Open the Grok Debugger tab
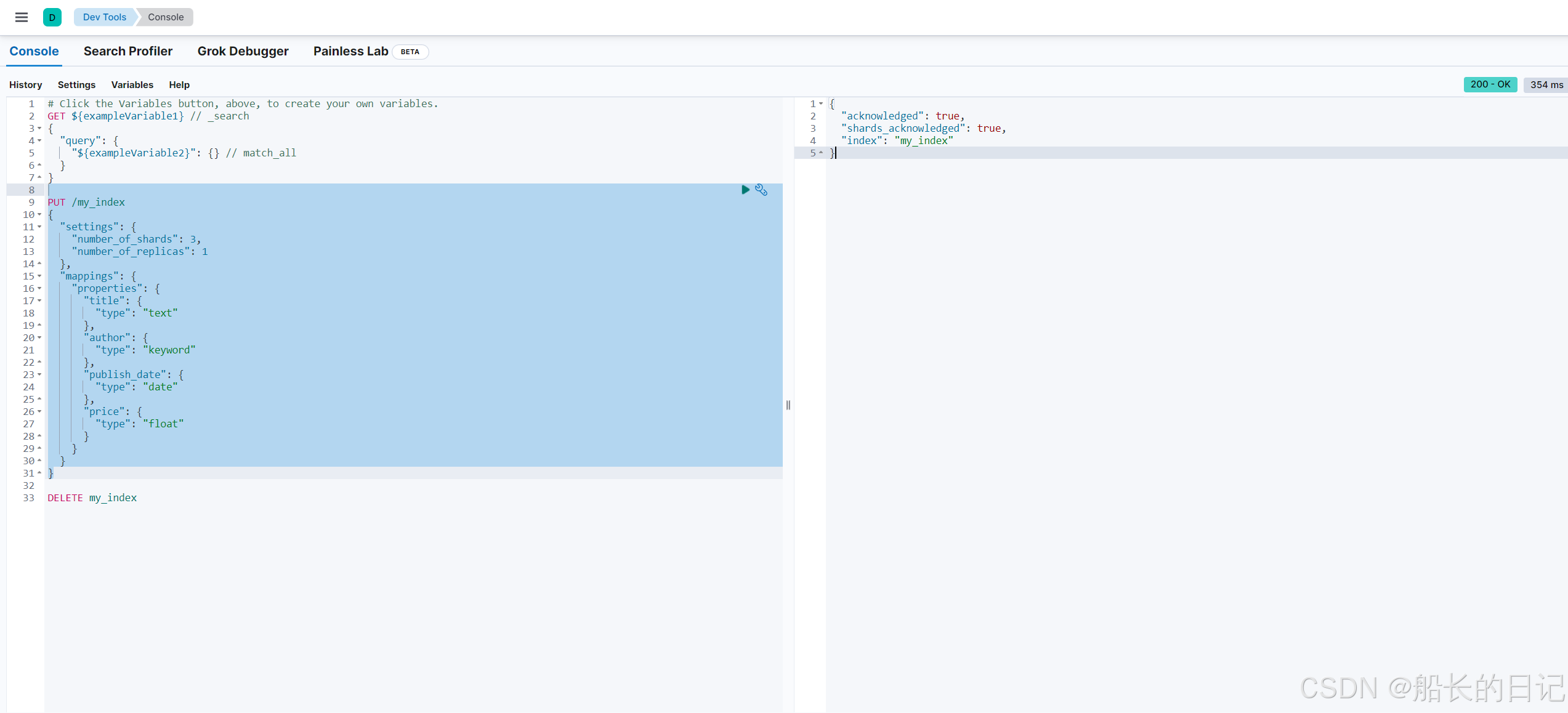1568x713 pixels. 243,51
